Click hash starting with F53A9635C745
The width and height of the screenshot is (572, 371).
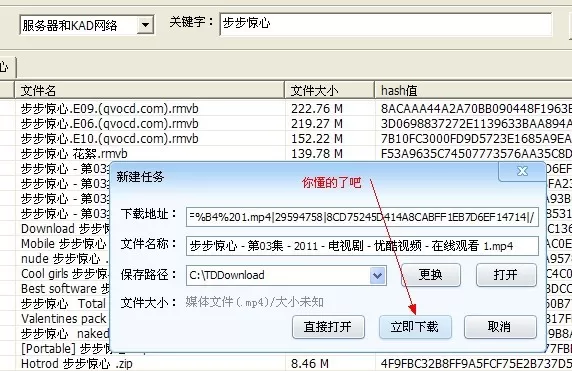[x=476, y=154]
